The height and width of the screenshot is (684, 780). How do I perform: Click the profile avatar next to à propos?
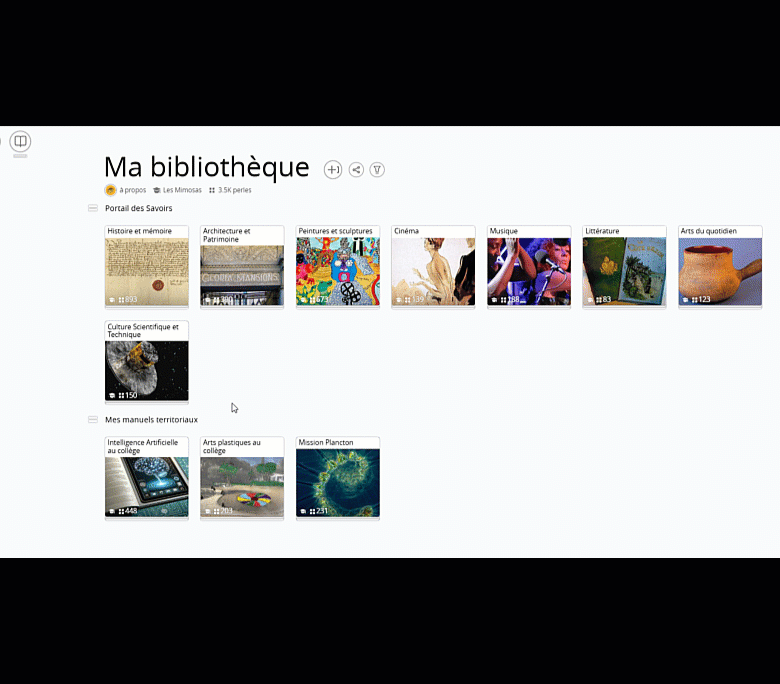tap(110, 190)
